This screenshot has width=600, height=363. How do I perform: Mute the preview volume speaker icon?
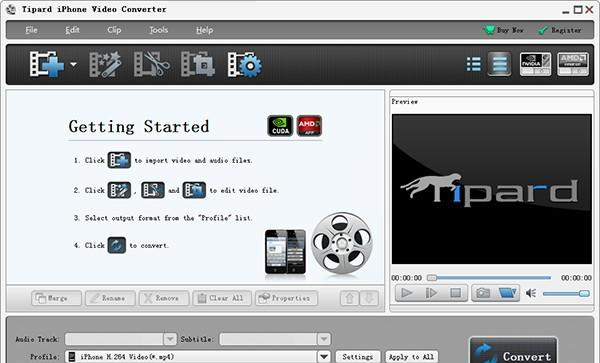pos(531,293)
